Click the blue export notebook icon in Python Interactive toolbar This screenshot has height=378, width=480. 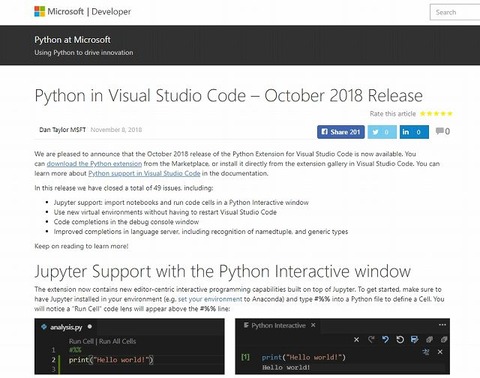click(x=414, y=340)
